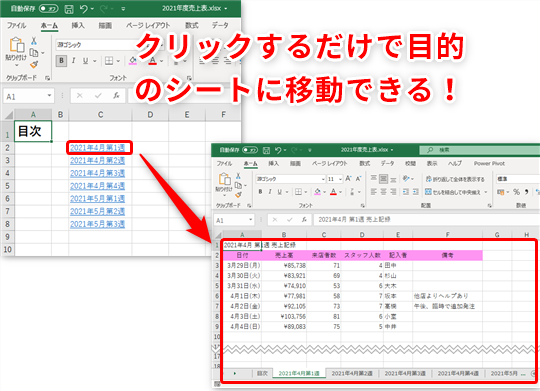Click Decrease Font Size icon in lower-right window
540x391 pixels.
point(359,178)
